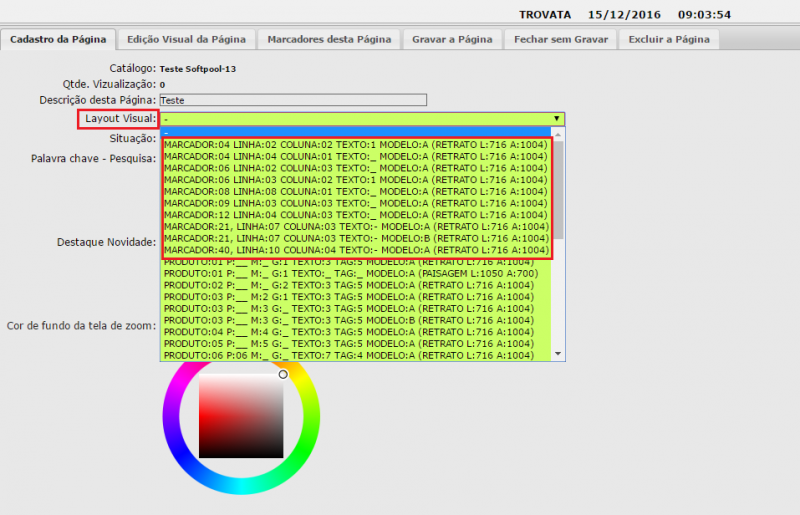Switch to Edição Visual da Página tab
This screenshot has height=515, width=800.
click(x=187, y=39)
